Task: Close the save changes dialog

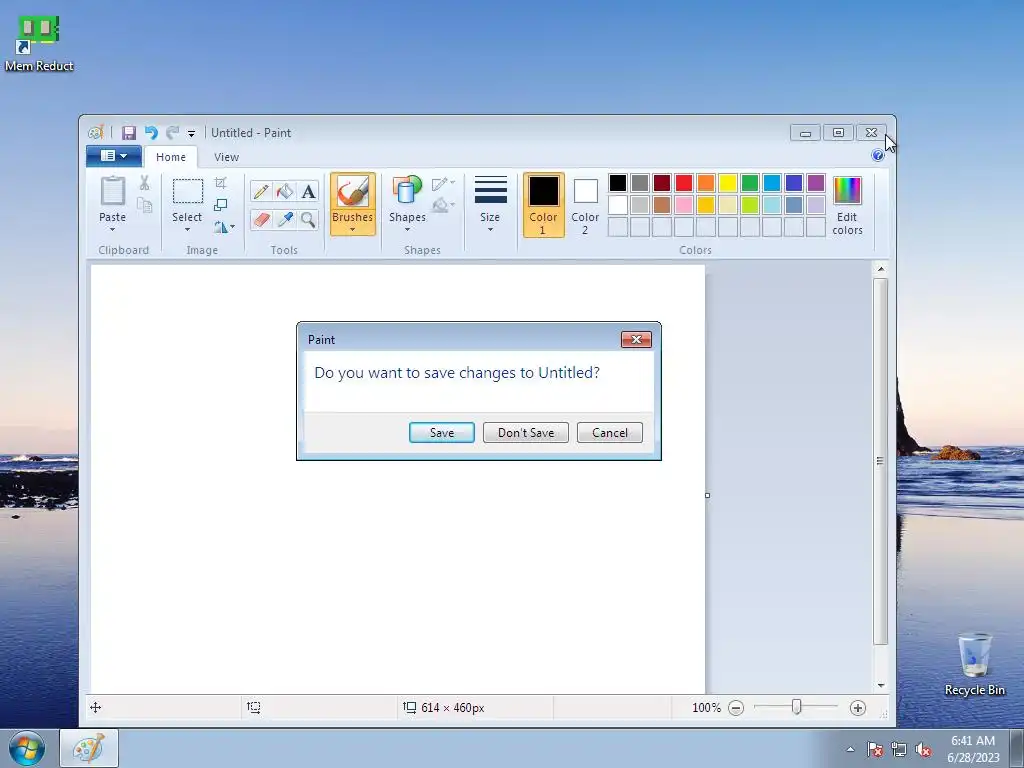Action: point(636,340)
